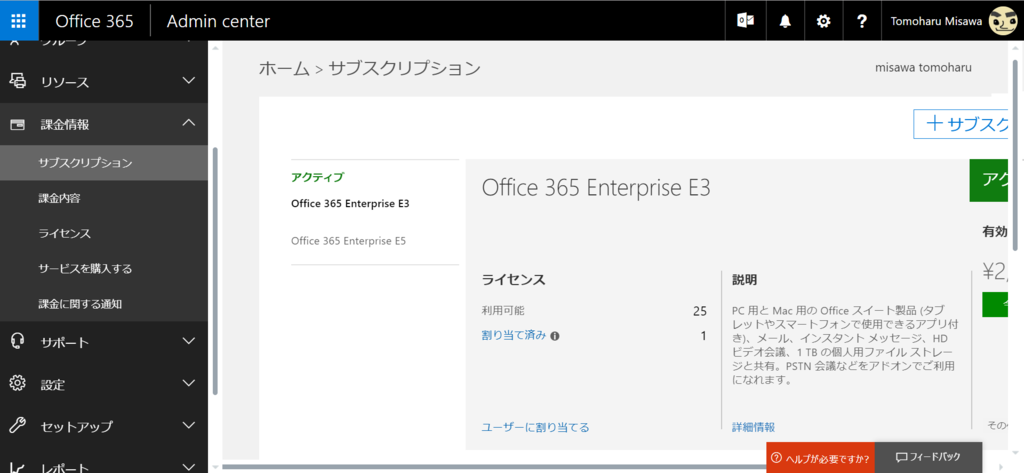Click the Tomoharu Misawa account name
Viewport: 1024px width, 473px height.
[936, 21]
